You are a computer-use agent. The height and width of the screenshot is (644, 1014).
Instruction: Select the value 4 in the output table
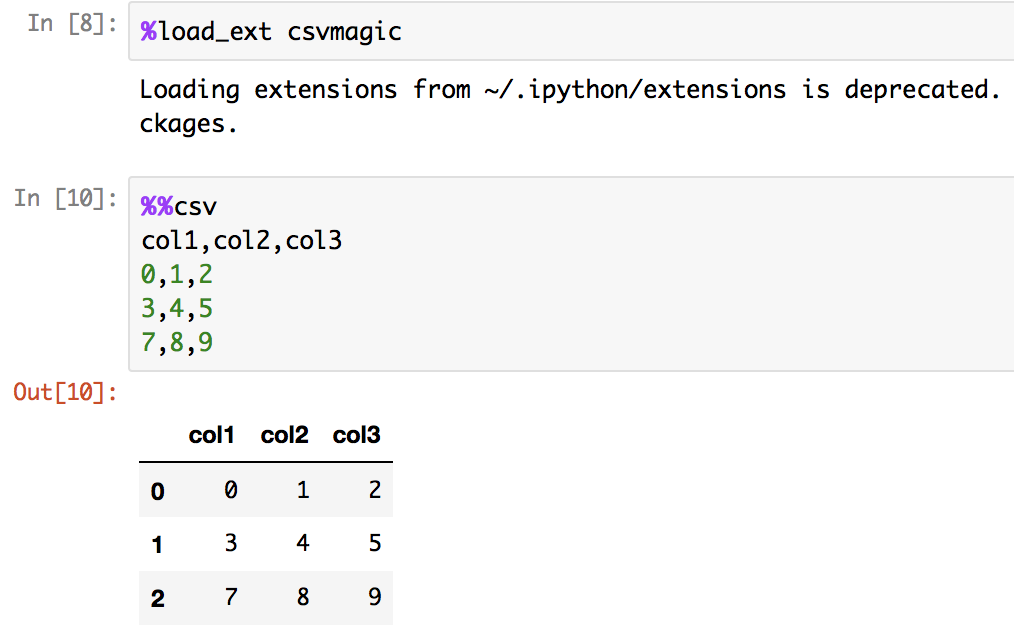pos(303,544)
